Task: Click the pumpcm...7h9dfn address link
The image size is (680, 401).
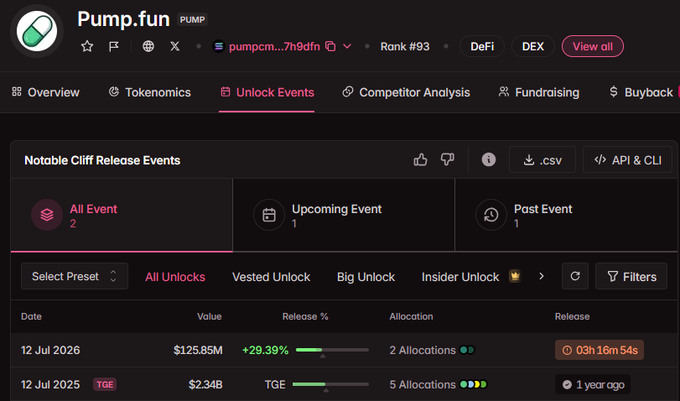Action: click(x=274, y=46)
